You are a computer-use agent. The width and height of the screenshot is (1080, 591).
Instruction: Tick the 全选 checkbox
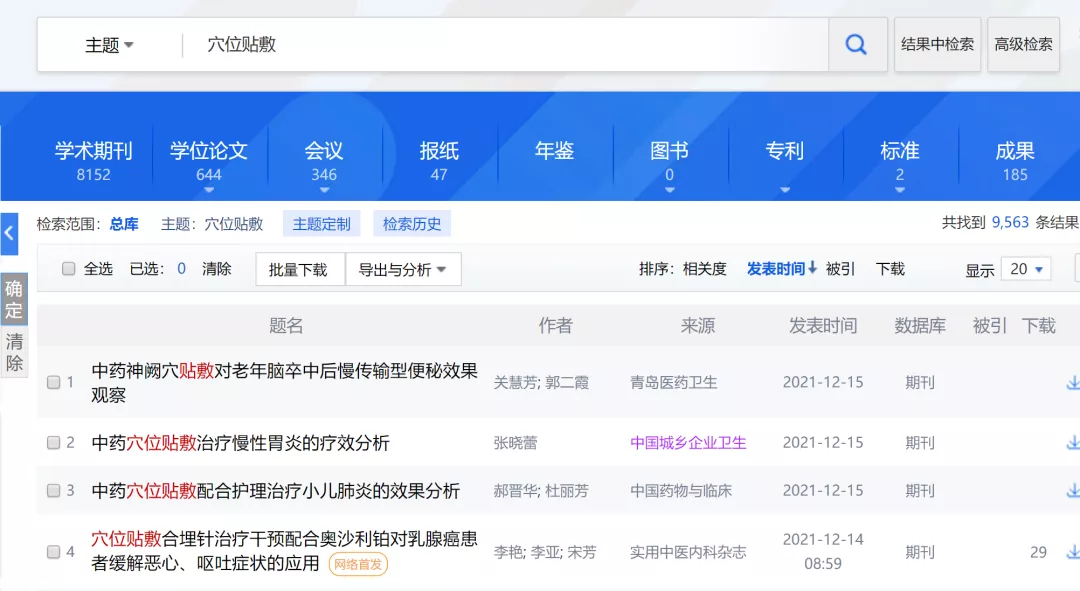tap(68, 269)
